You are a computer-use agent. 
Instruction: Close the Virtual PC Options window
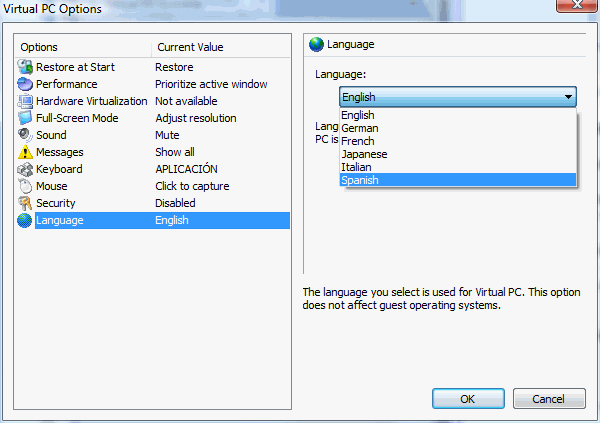(577, 5)
